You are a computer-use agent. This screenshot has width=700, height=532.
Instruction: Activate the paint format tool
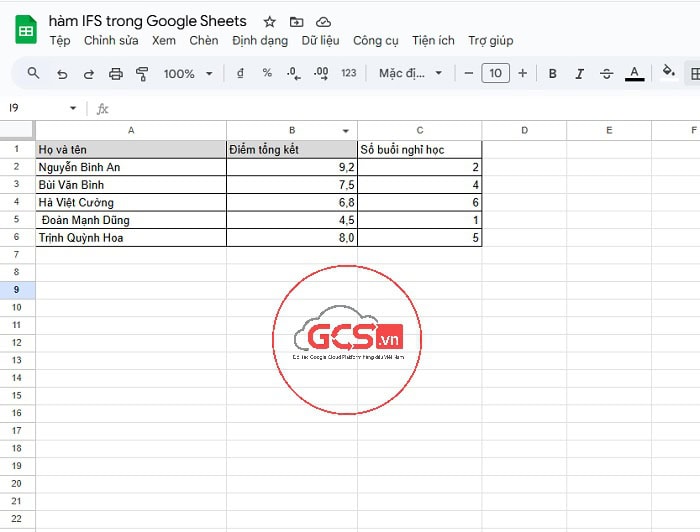(142, 73)
